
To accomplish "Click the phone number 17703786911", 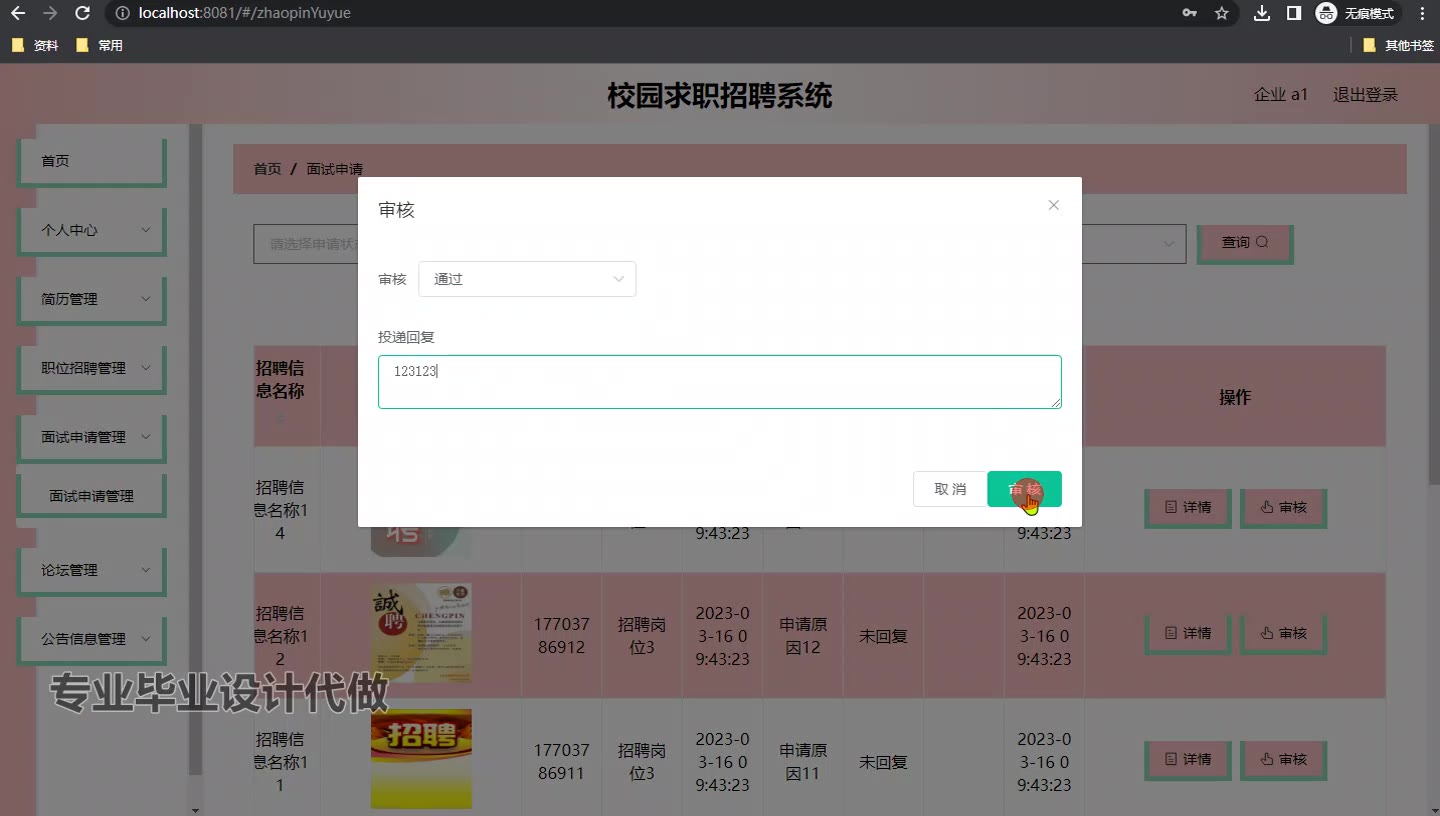I will (561, 762).
